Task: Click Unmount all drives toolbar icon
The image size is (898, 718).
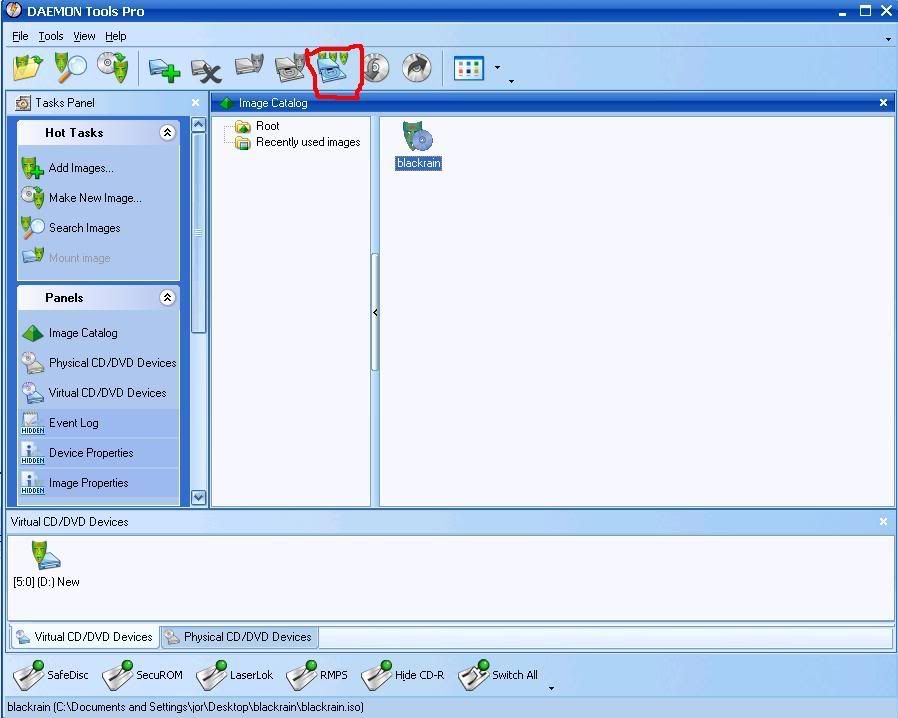Action: coord(334,68)
